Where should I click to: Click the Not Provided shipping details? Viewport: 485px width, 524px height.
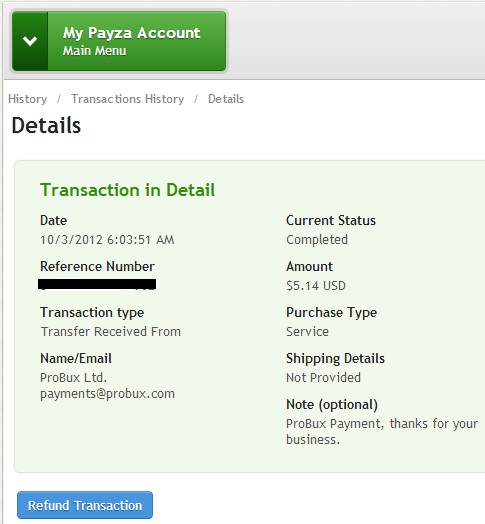(324, 378)
